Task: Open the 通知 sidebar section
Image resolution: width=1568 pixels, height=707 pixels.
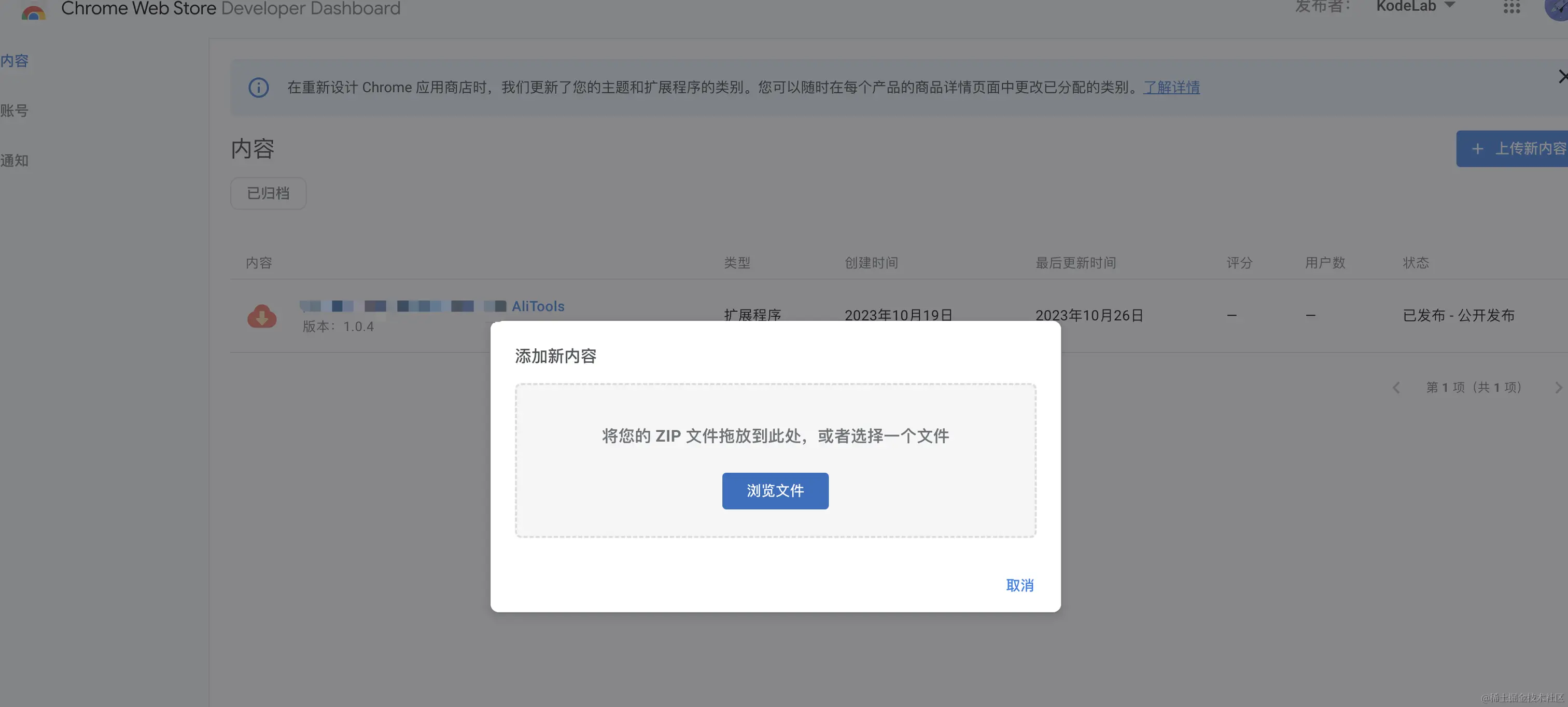Action: [x=15, y=161]
